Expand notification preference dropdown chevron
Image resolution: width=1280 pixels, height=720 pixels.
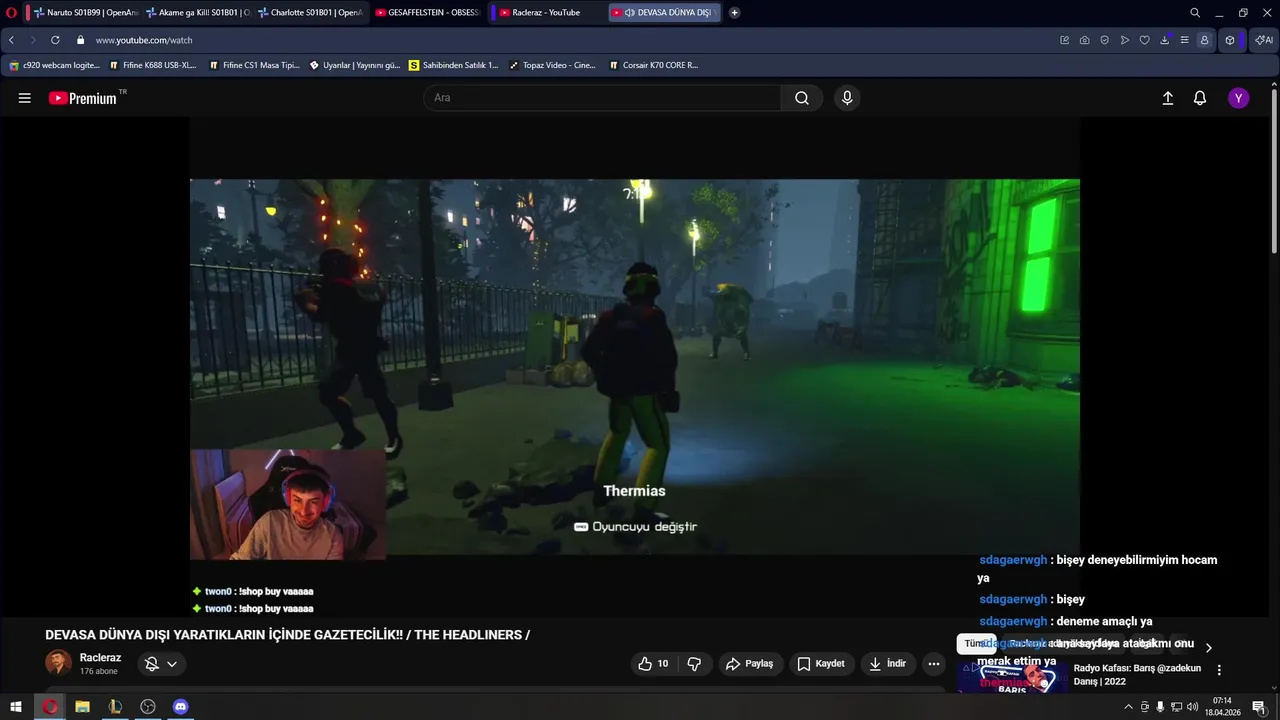(172, 664)
